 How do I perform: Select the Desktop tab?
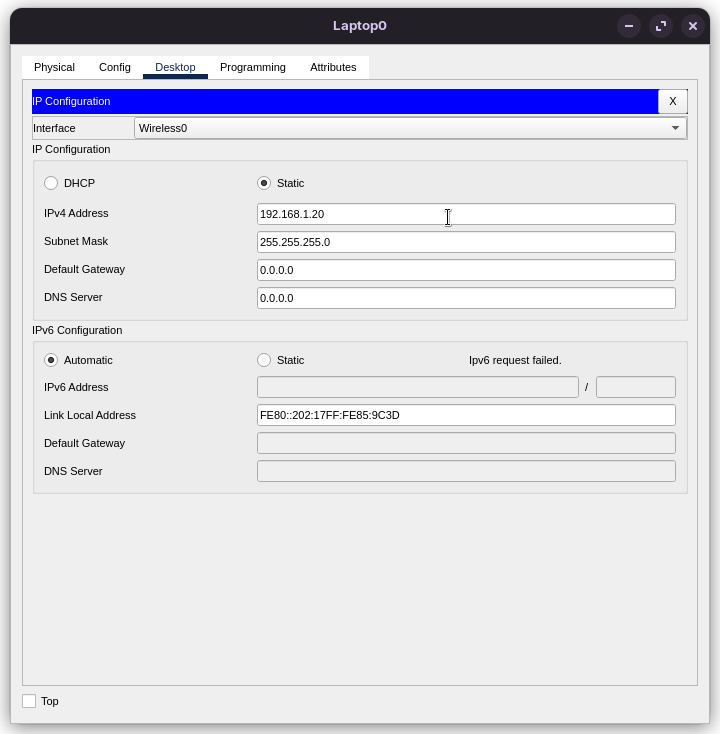[x=175, y=67]
